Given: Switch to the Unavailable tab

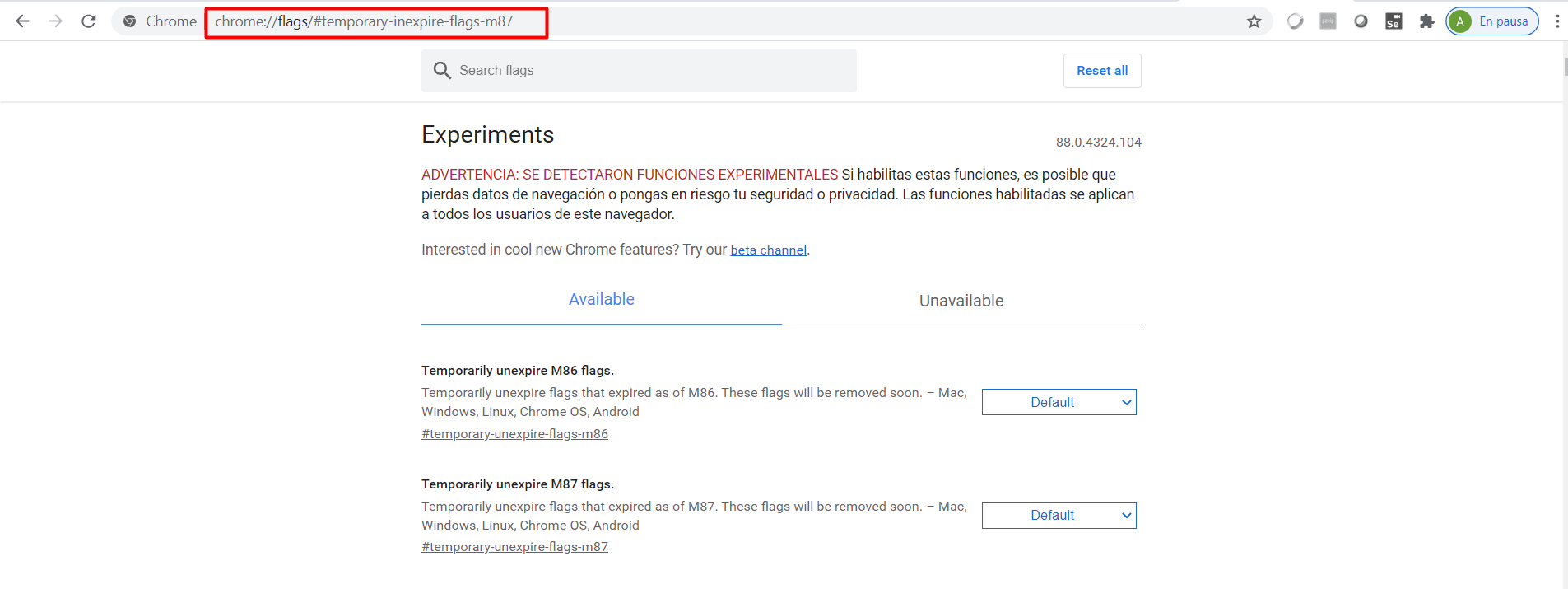Looking at the screenshot, I should (x=961, y=301).
